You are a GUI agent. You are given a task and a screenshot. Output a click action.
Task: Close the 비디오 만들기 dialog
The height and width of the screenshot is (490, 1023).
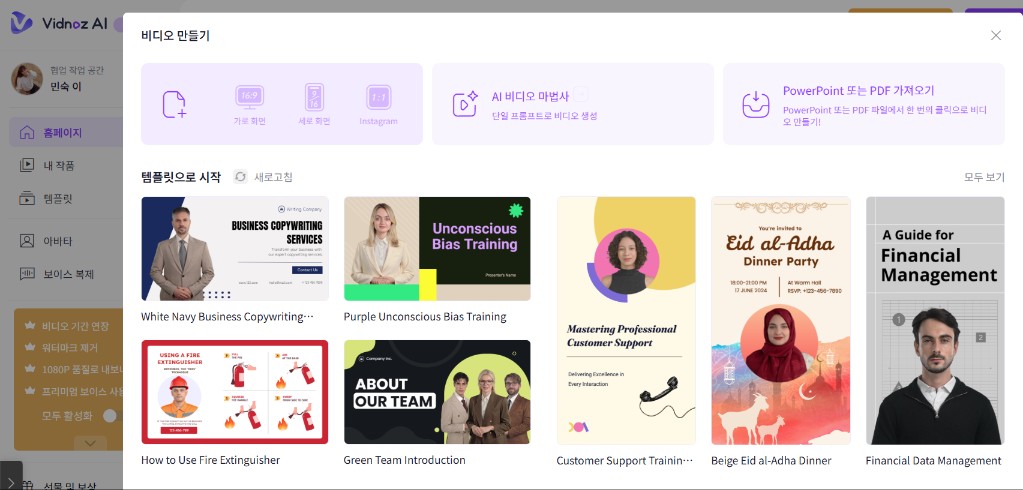coord(995,35)
